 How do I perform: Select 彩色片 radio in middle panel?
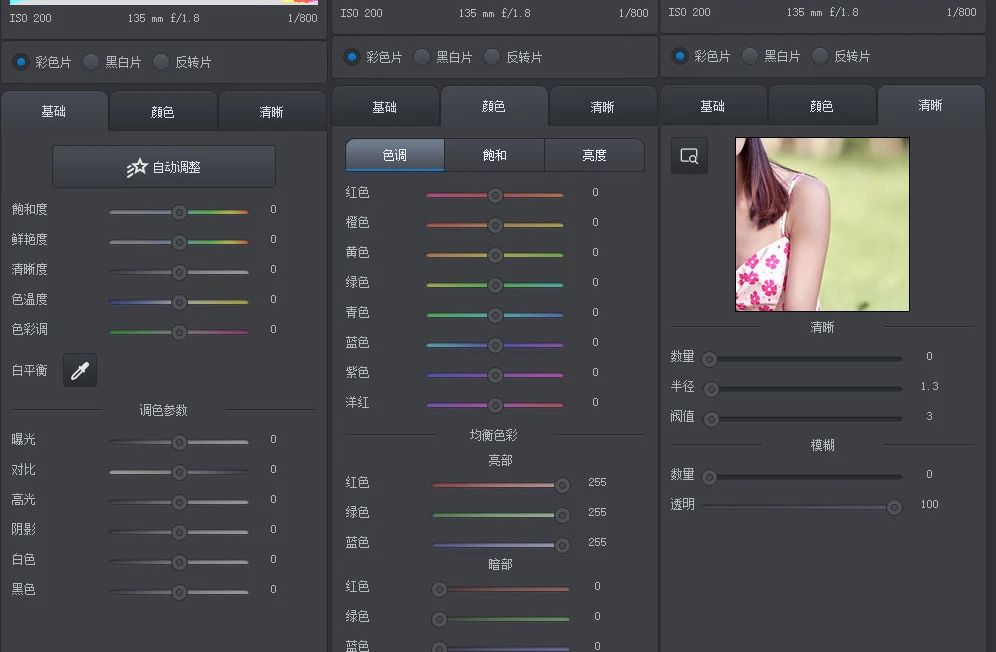pyautogui.click(x=352, y=57)
